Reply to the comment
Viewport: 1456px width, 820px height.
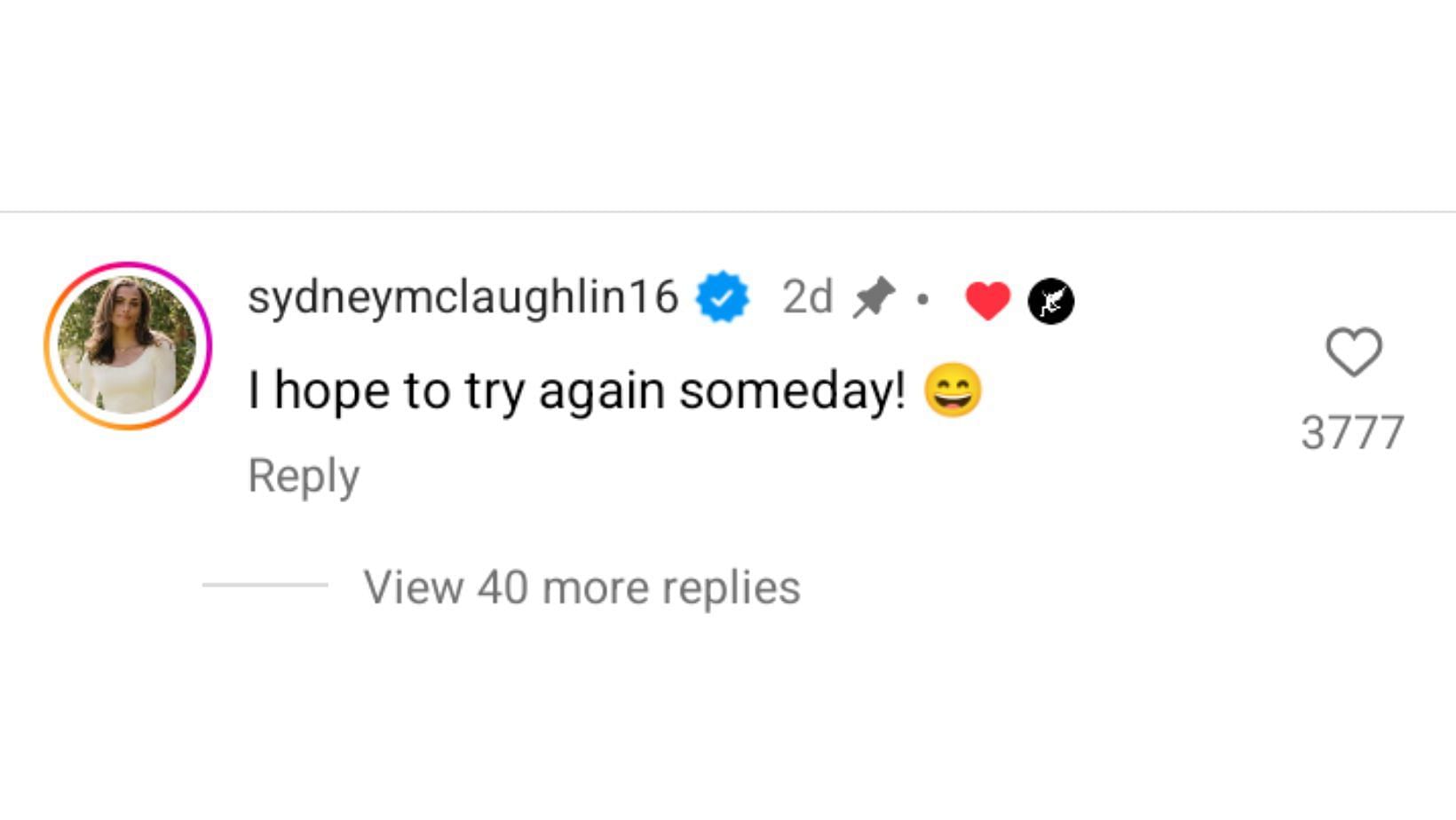pos(304,476)
